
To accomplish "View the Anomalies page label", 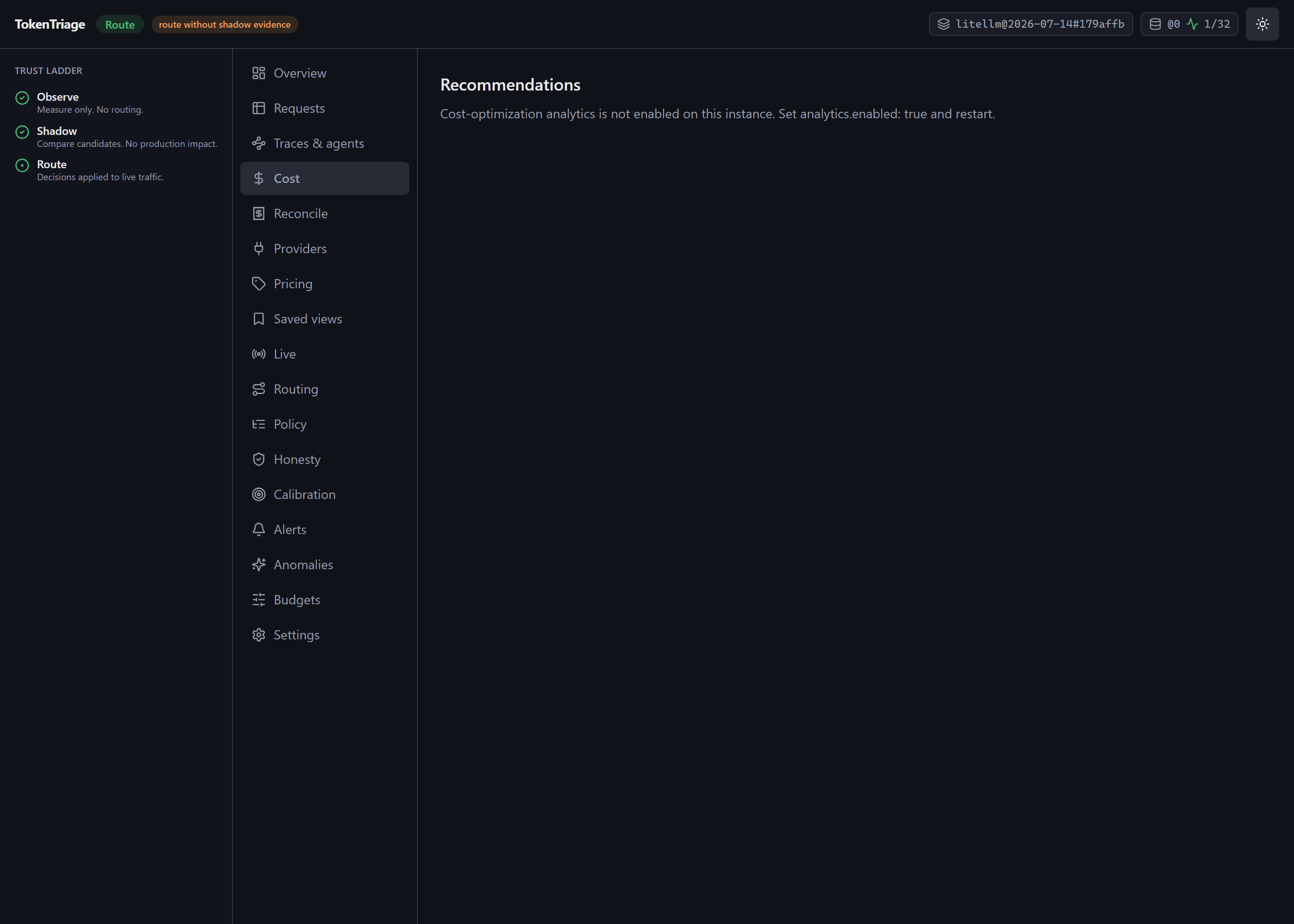I will point(303,565).
